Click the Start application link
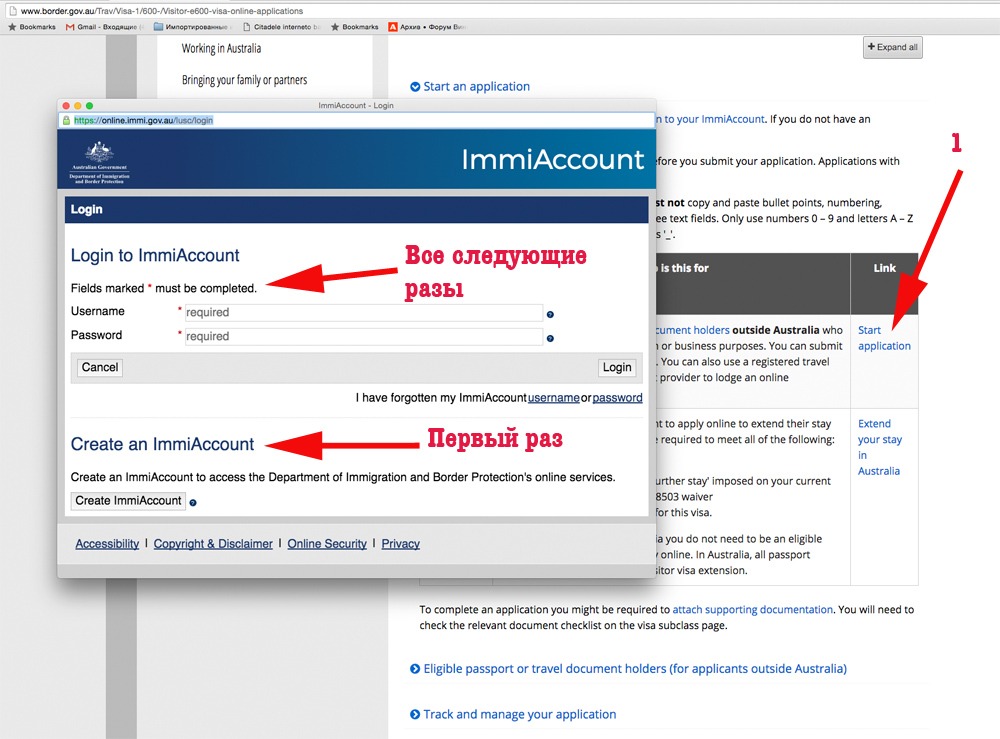Screen dimensions: 1000x739 (883, 338)
